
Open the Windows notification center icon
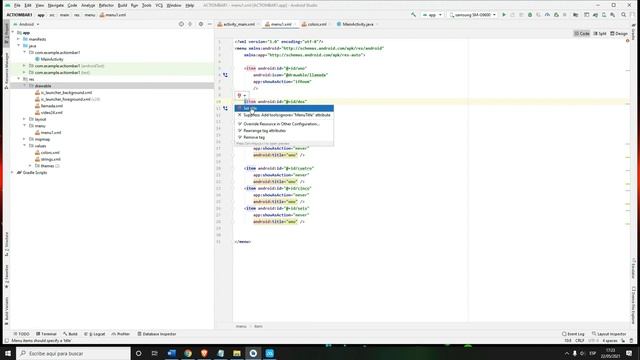(629, 353)
